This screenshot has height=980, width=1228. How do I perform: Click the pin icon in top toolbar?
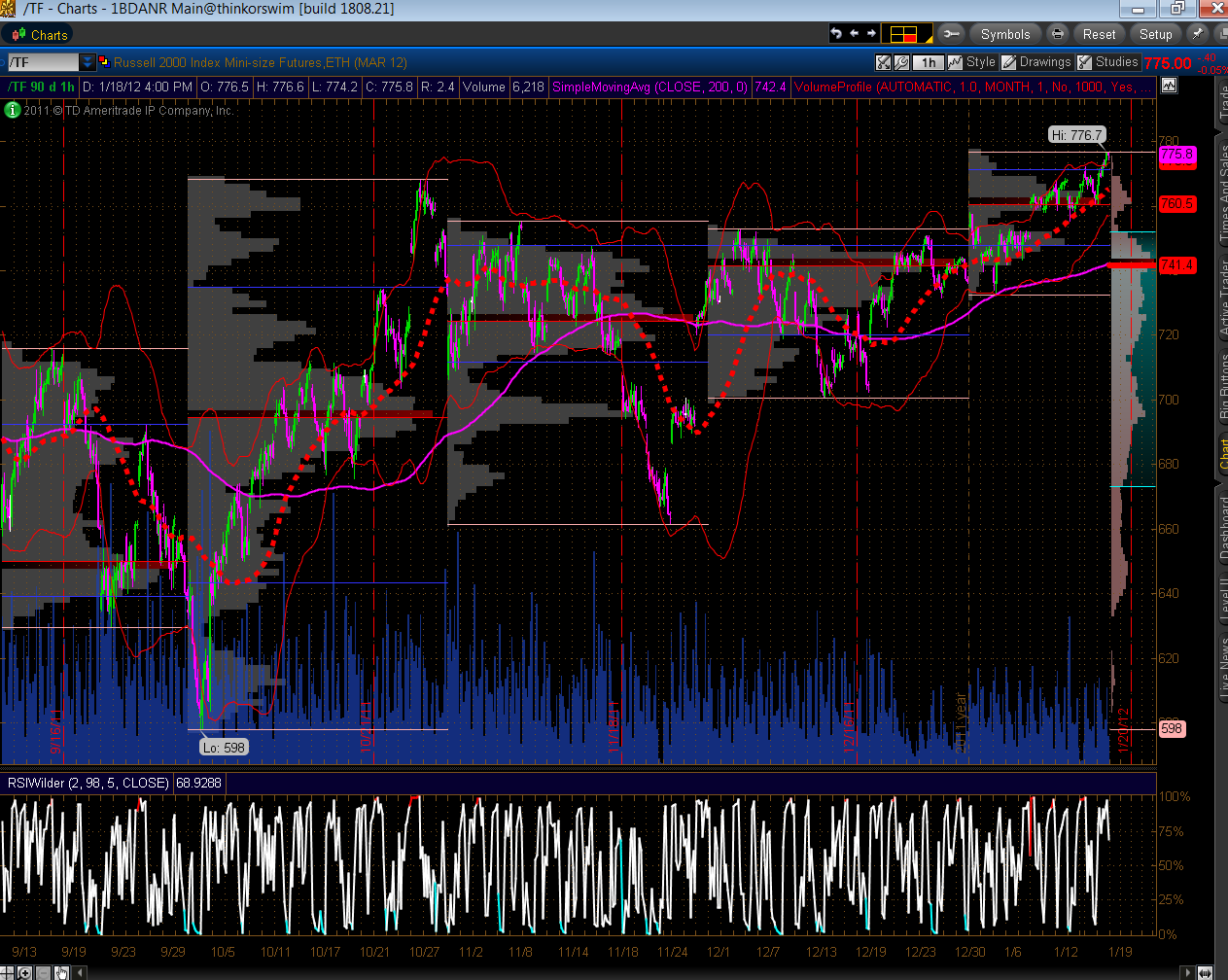click(x=1198, y=34)
